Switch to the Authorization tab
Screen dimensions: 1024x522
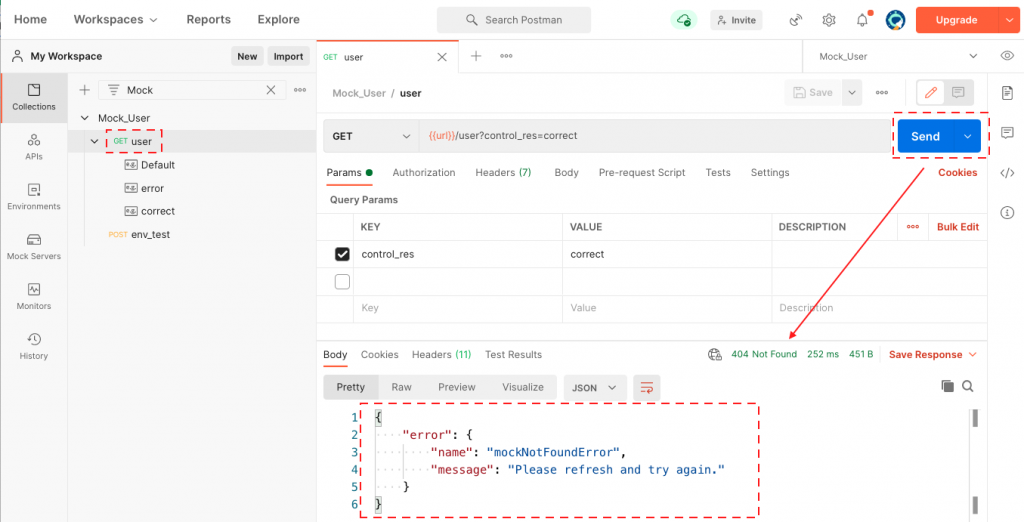(424, 172)
